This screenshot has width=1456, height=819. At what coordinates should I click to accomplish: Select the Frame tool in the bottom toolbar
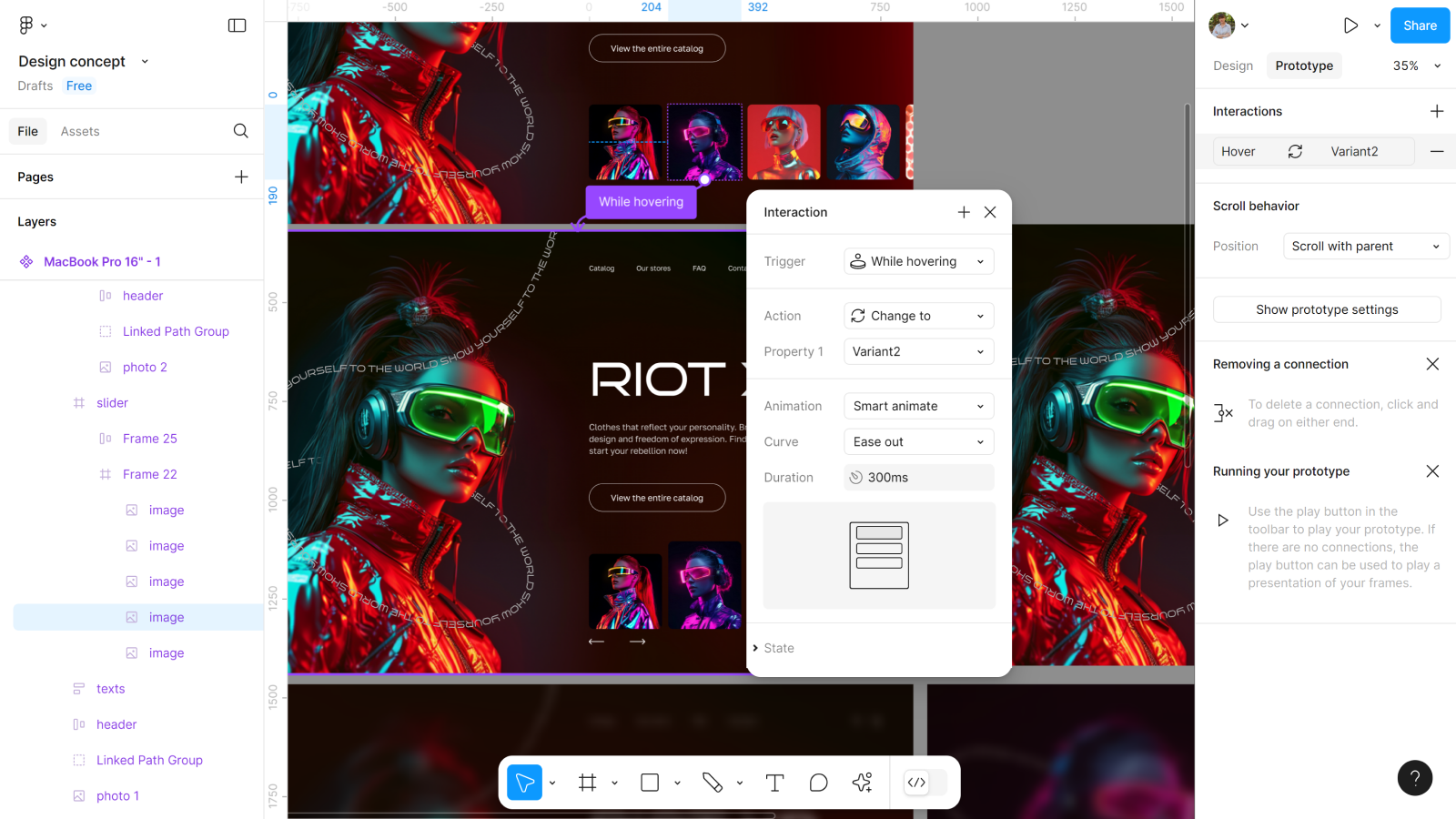[x=587, y=783]
